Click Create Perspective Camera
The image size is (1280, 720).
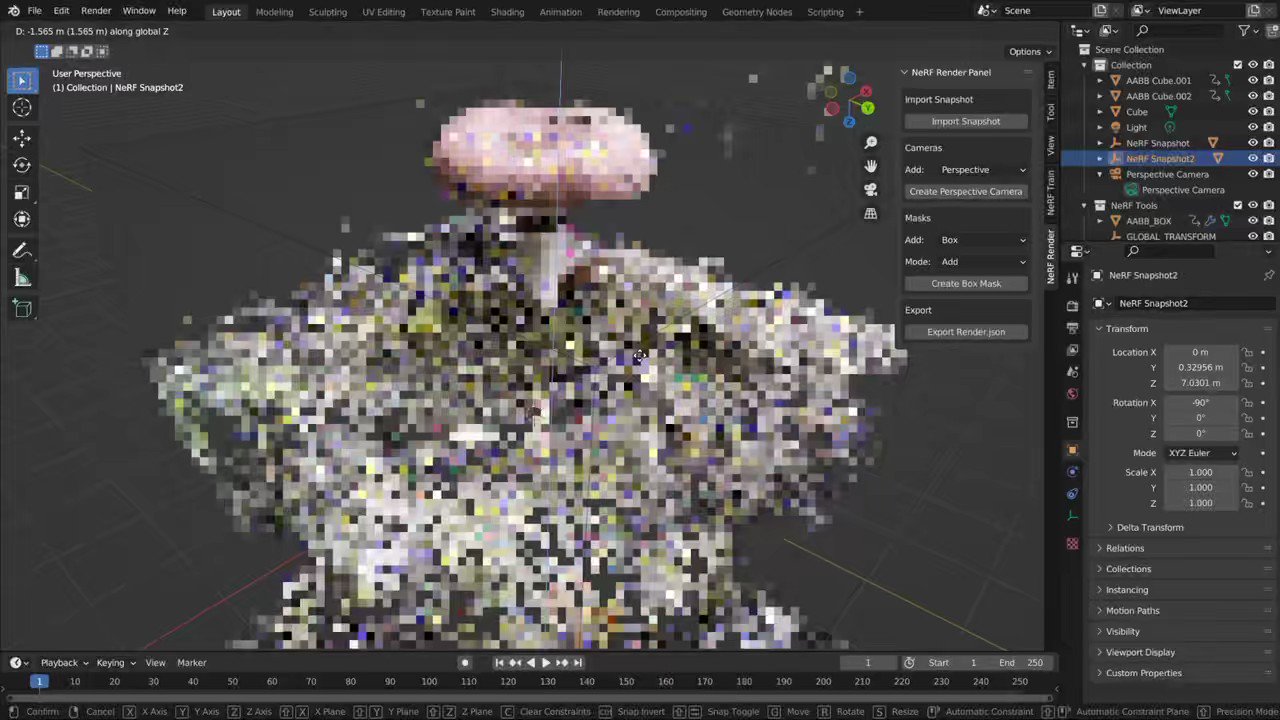pyautogui.click(x=965, y=191)
